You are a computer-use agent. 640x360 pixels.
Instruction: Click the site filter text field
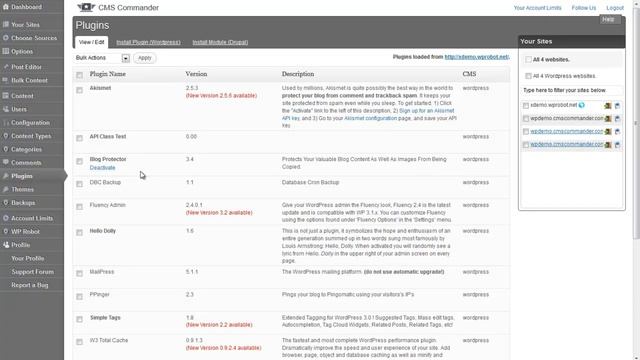click(571, 90)
